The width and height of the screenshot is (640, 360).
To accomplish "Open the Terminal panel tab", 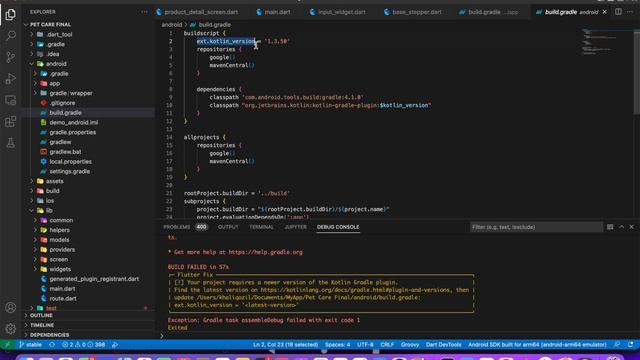I will point(262,227).
